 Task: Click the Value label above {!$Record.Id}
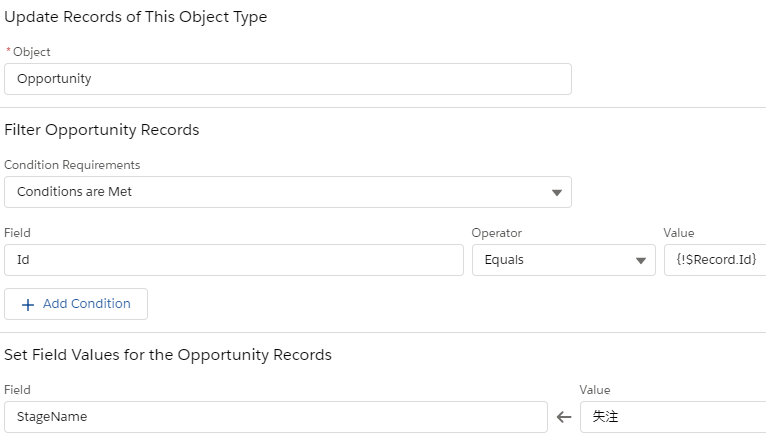pos(678,233)
